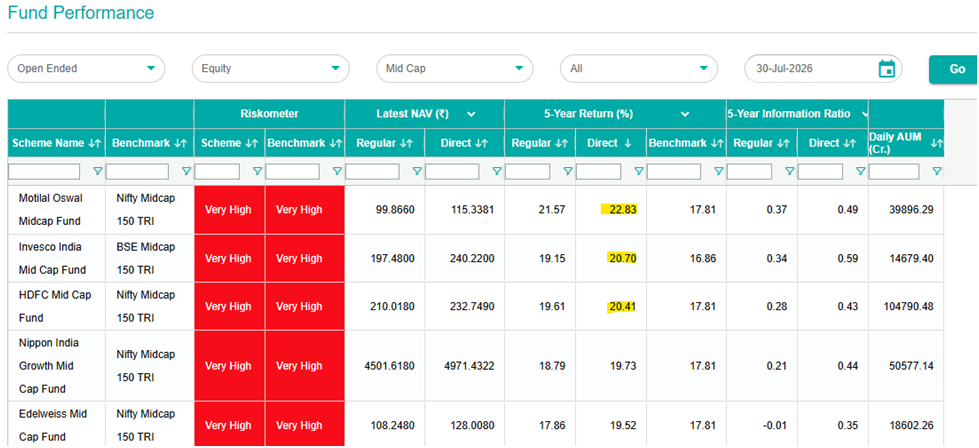Open filter icon for NAV Regular column

tap(417, 171)
